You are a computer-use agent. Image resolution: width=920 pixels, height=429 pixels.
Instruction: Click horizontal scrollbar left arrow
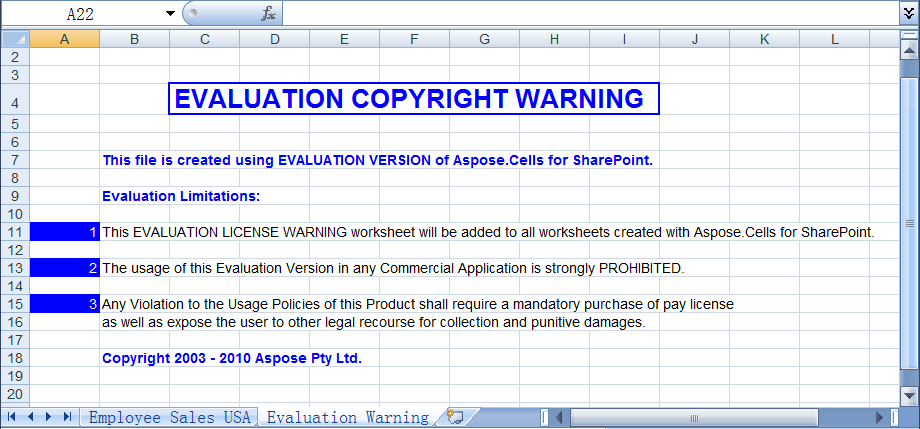[x=559, y=417]
